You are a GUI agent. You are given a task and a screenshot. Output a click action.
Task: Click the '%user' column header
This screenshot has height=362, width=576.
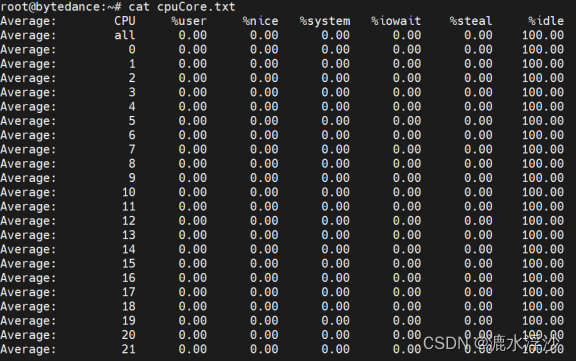(189, 21)
